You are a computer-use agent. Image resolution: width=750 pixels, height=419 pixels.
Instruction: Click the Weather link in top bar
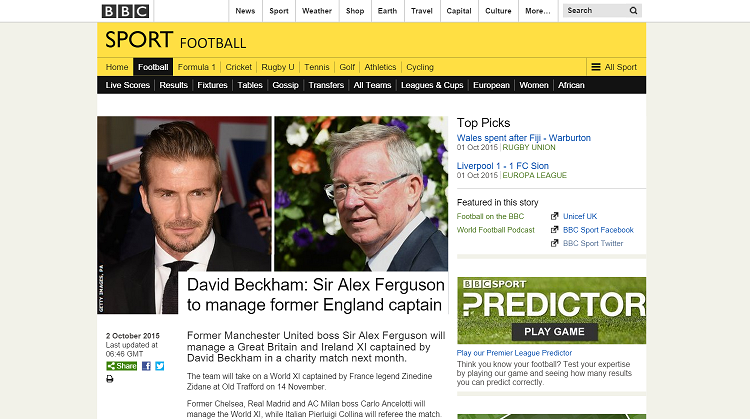[317, 11]
